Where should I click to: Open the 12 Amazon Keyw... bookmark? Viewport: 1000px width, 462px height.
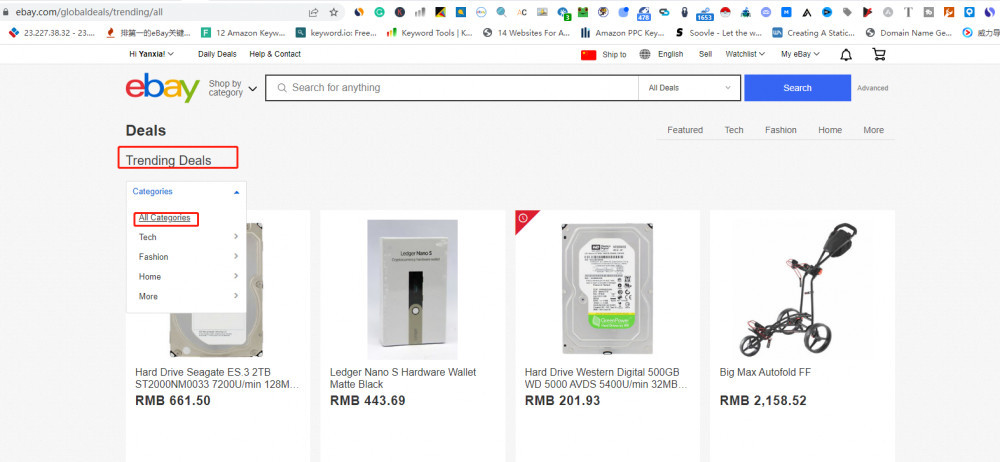pyautogui.click(x=244, y=33)
